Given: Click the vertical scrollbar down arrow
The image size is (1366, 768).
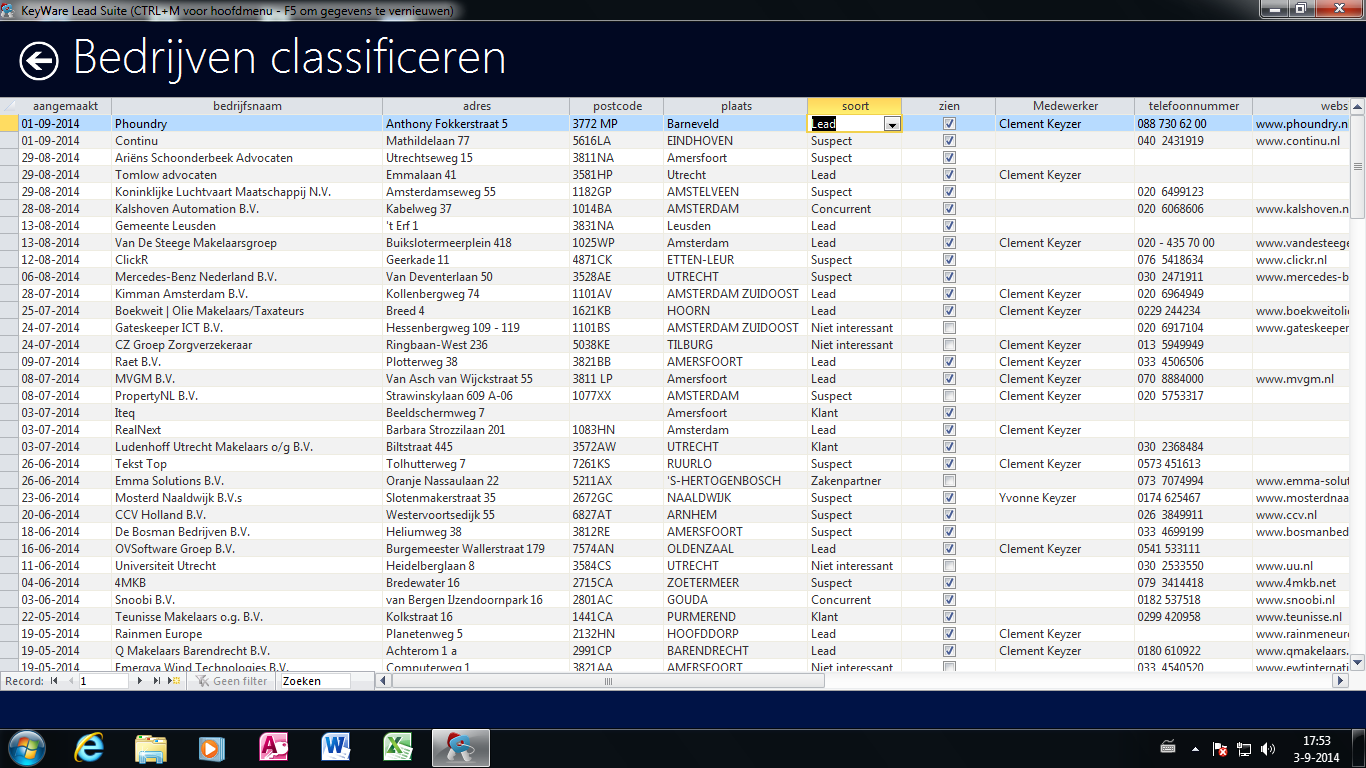Looking at the screenshot, I should pyautogui.click(x=1358, y=661).
